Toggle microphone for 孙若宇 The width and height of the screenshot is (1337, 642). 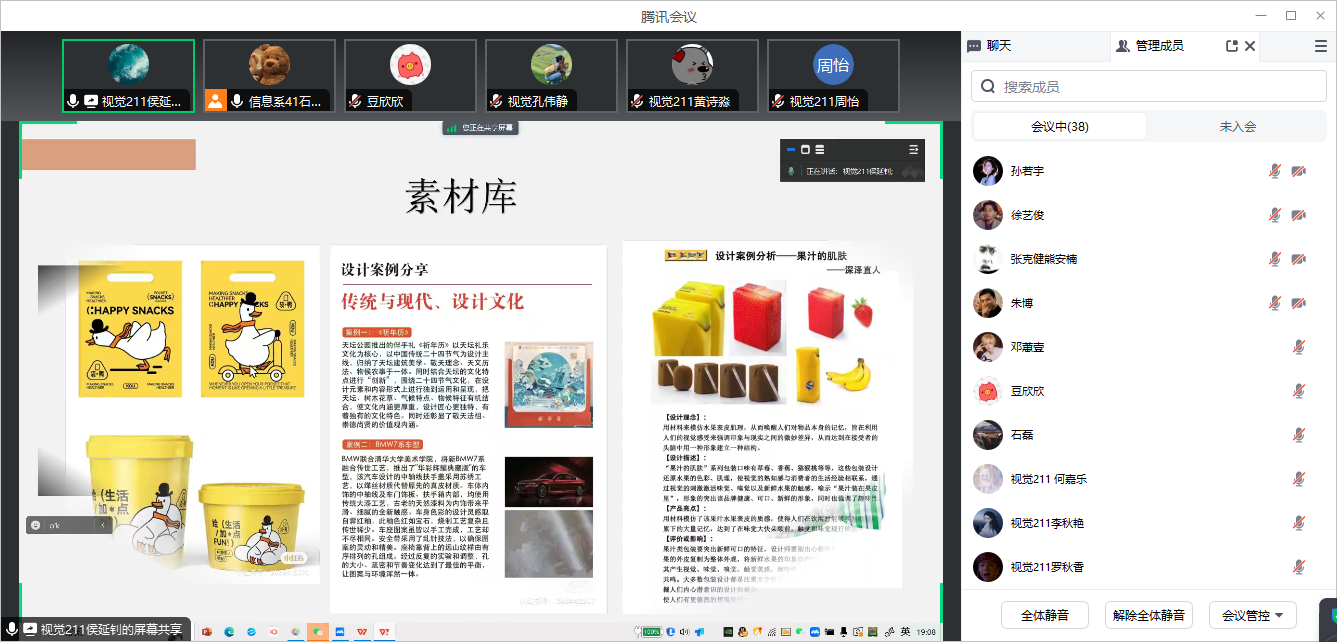pos(1275,171)
